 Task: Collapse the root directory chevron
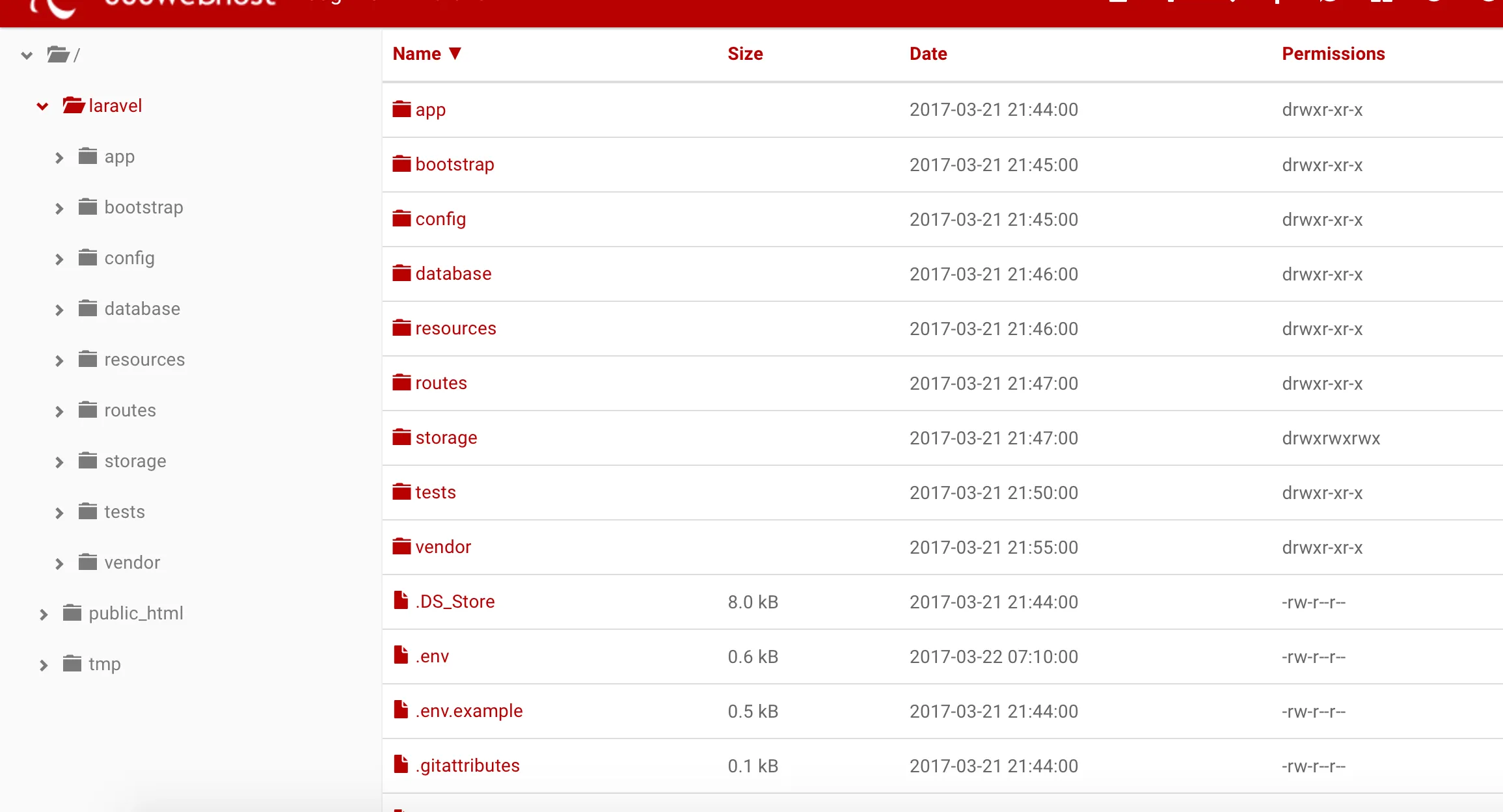click(x=27, y=55)
